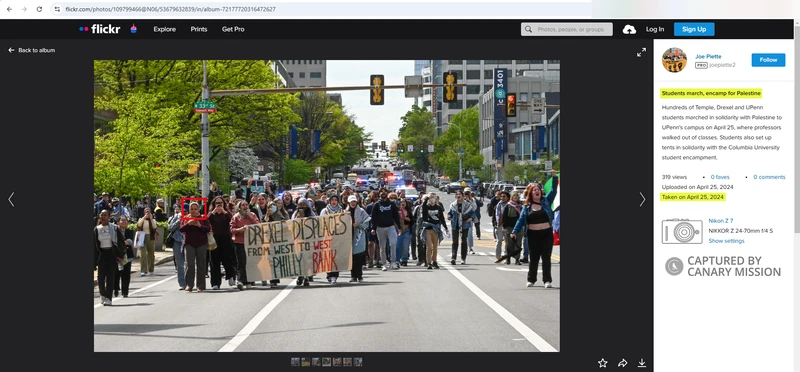Open Joe Piette's profile avatar
This screenshot has width=800, height=372.
tap(674, 60)
